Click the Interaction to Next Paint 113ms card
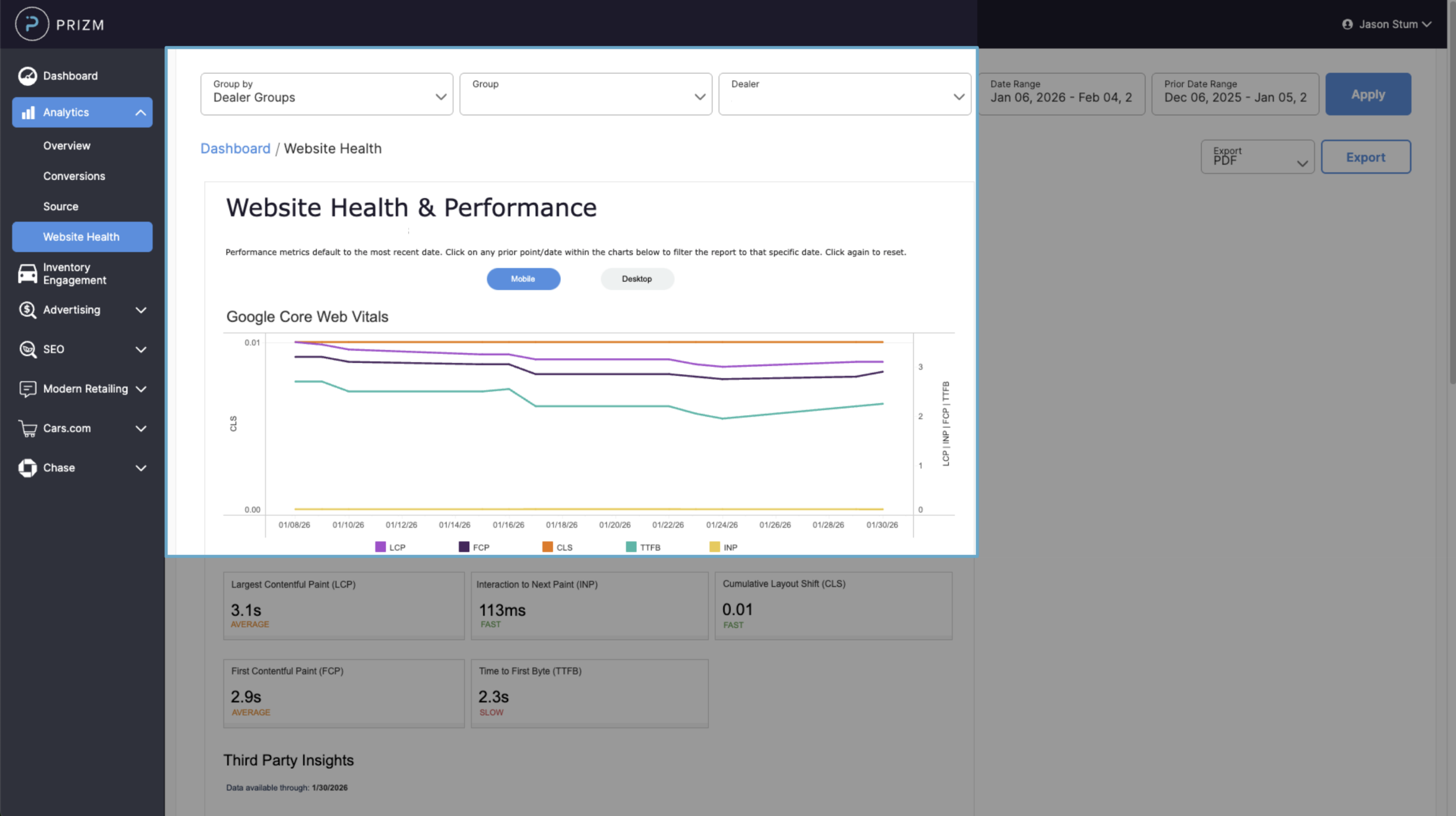The image size is (1456, 816). tap(589, 606)
